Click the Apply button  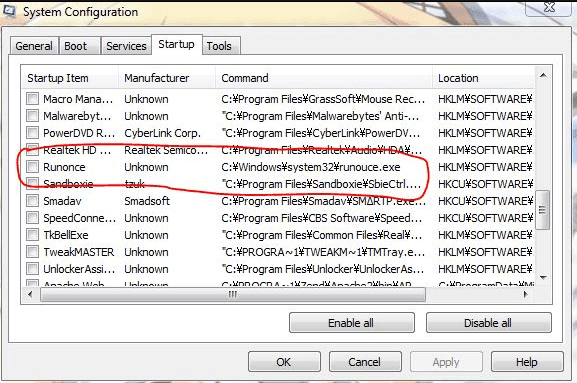pyautogui.click(x=446, y=362)
